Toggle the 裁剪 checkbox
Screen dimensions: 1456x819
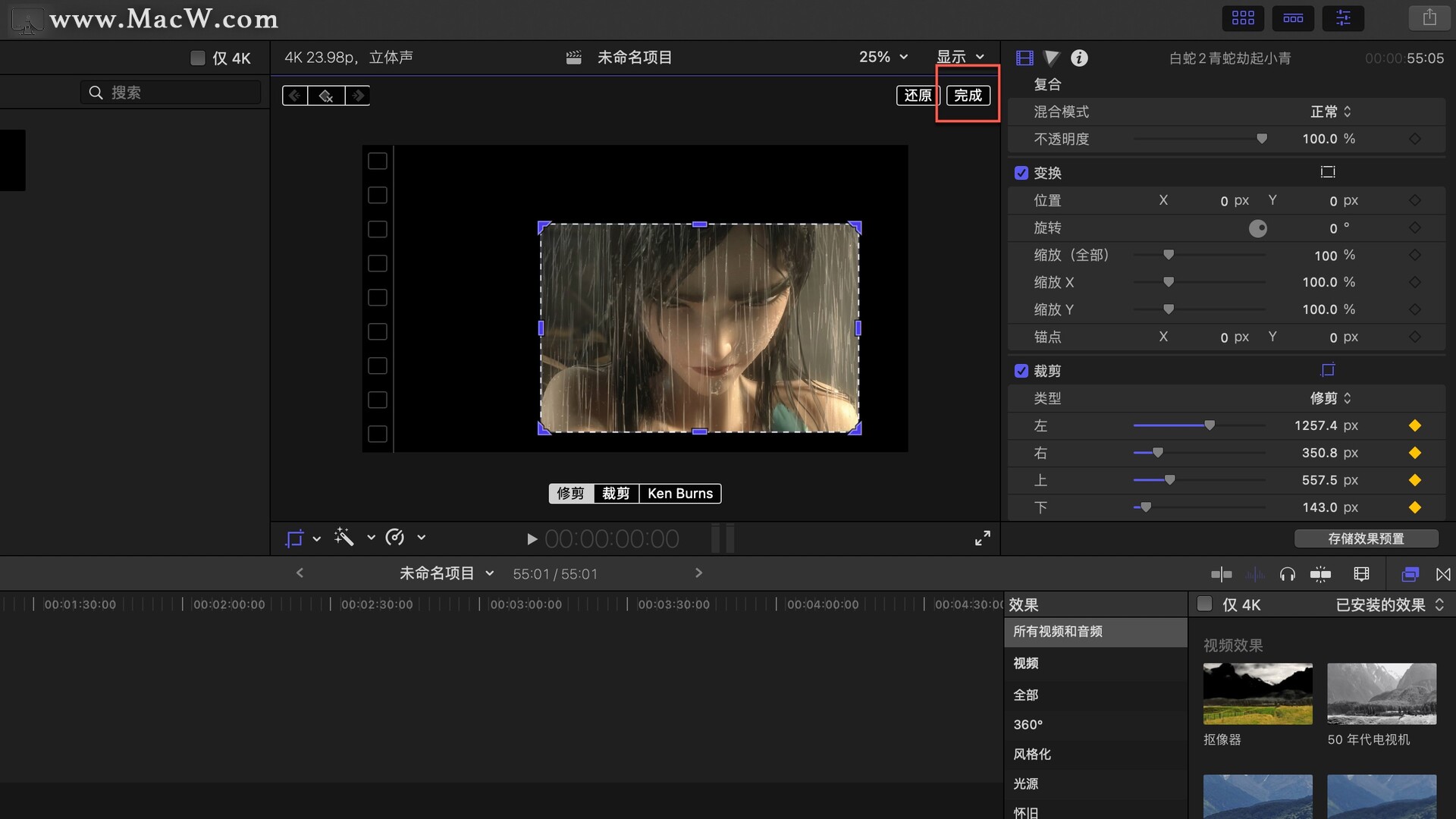pyautogui.click(x=1021, y=371)
